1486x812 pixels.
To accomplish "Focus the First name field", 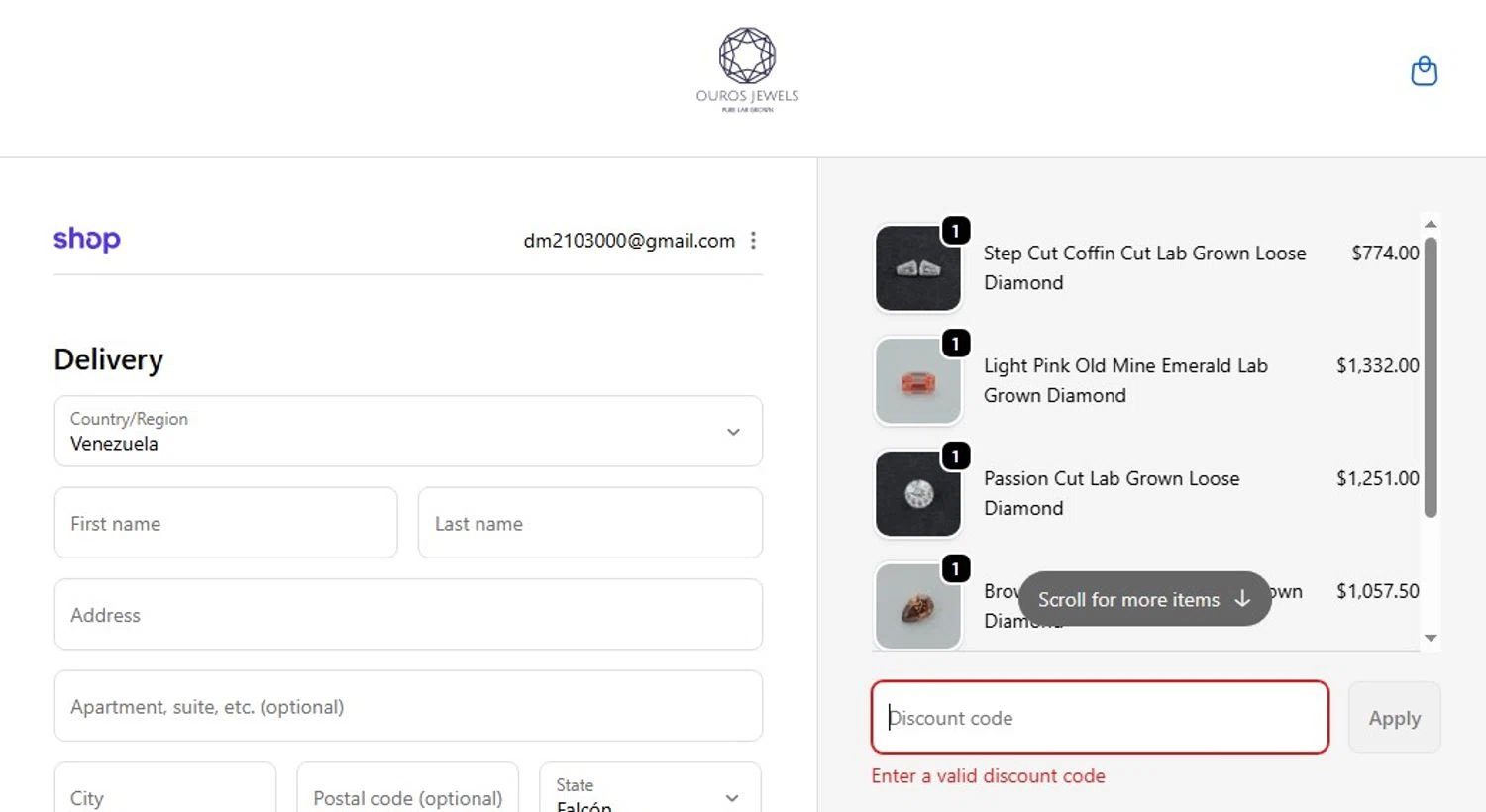I will (x=226, y=523).
